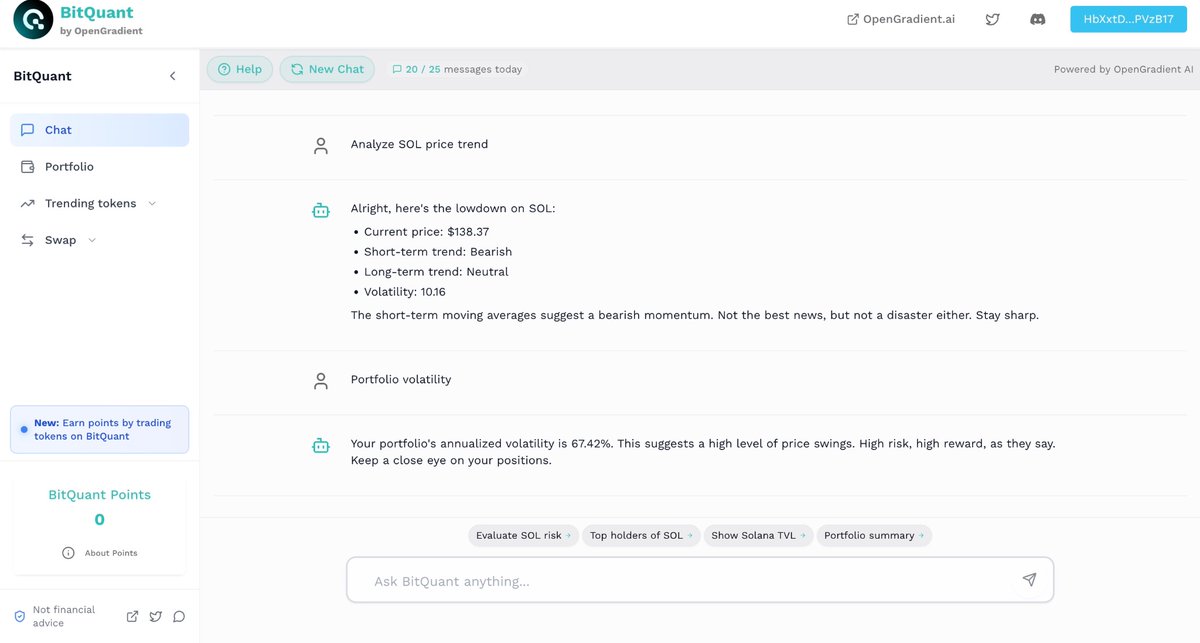
Task: Click the Show Solana TVL suggestion
Action: 758,536
